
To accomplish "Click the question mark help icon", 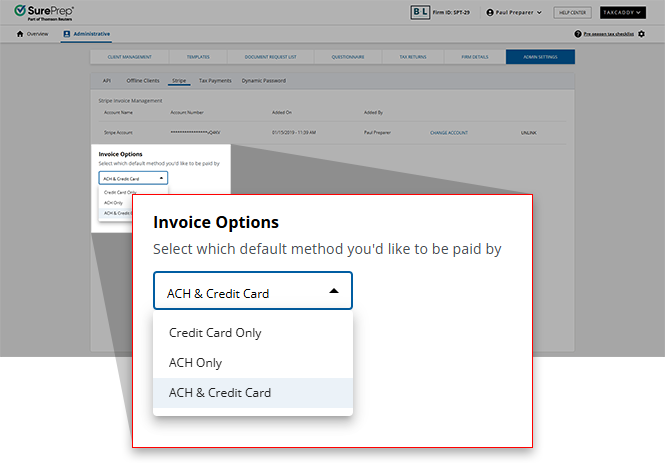I will [578, 34].
